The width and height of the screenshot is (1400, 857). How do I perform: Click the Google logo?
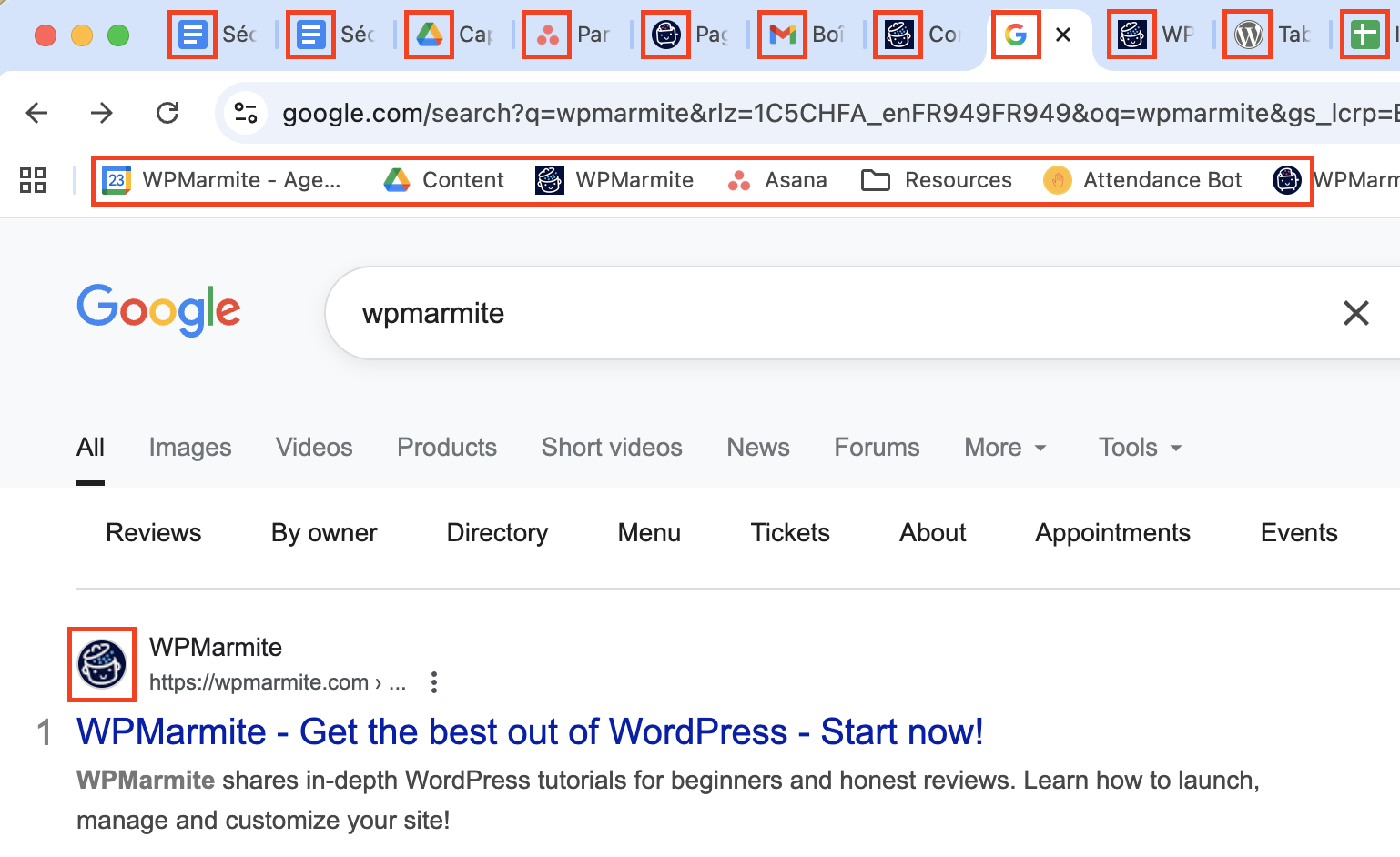coord(159,310)
